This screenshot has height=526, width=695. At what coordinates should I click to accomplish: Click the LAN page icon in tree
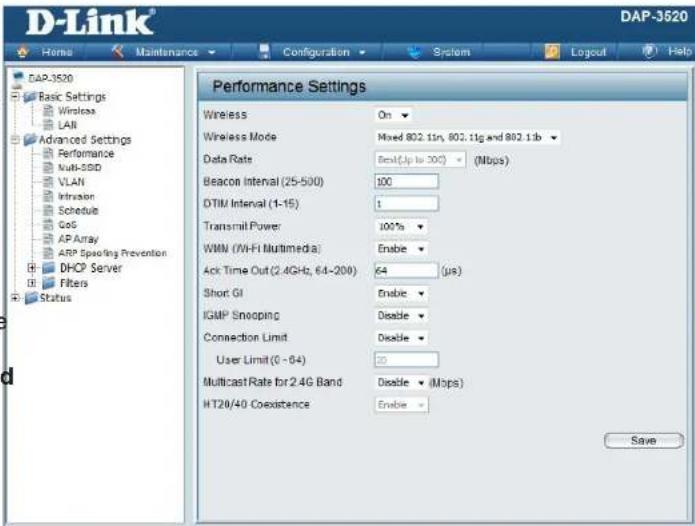pyautogui.click(x=48, y=125)
